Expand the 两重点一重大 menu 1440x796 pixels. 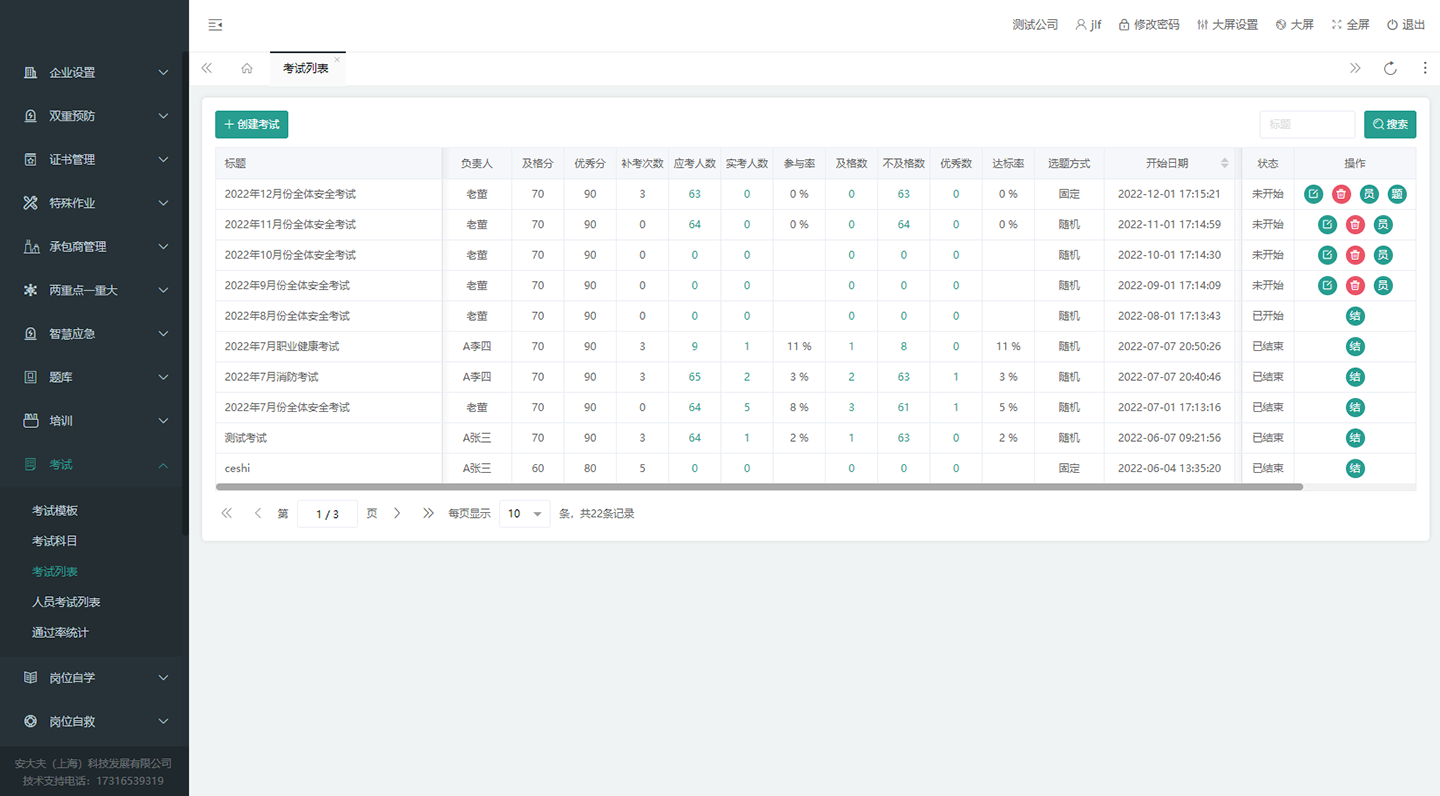94,290
